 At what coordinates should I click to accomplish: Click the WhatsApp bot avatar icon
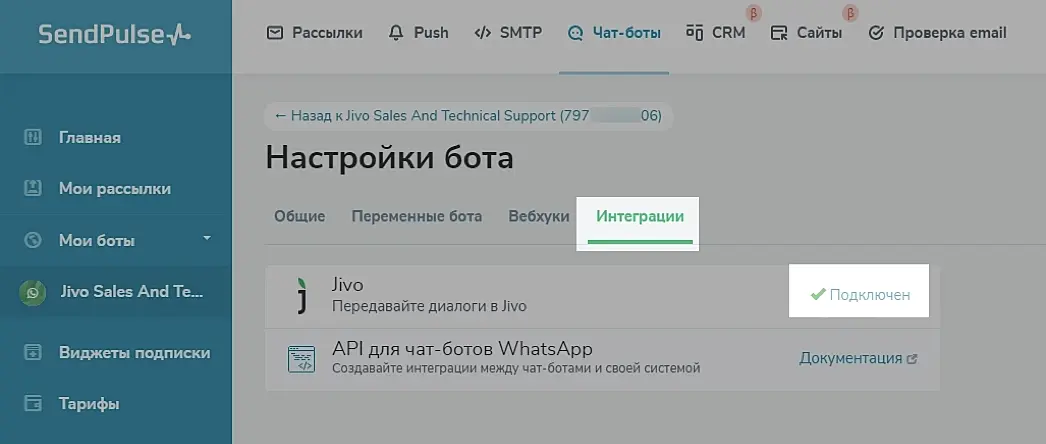pos(32,292)
